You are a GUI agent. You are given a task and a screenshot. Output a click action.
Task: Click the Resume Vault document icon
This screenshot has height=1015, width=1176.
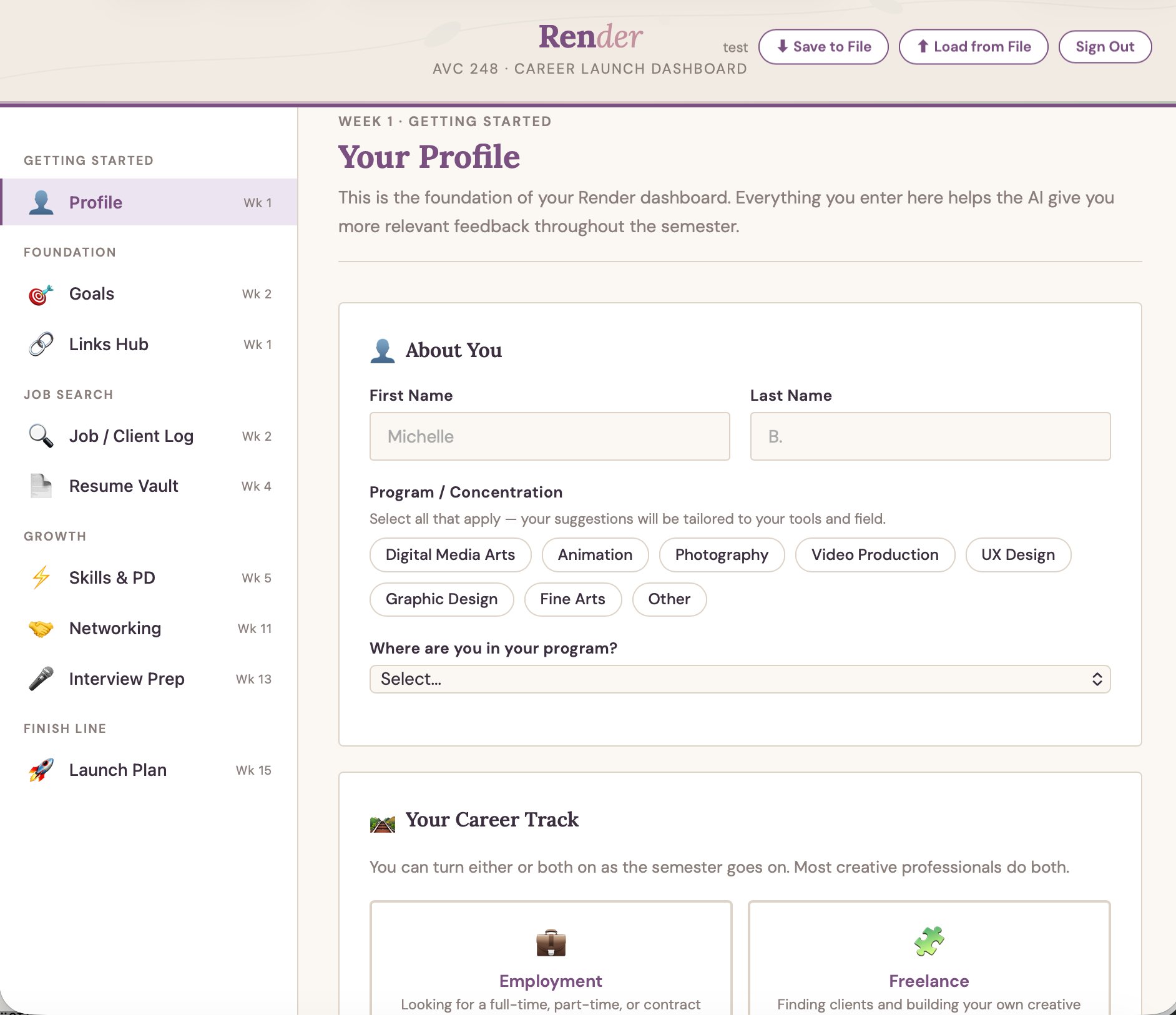[41, 486]
